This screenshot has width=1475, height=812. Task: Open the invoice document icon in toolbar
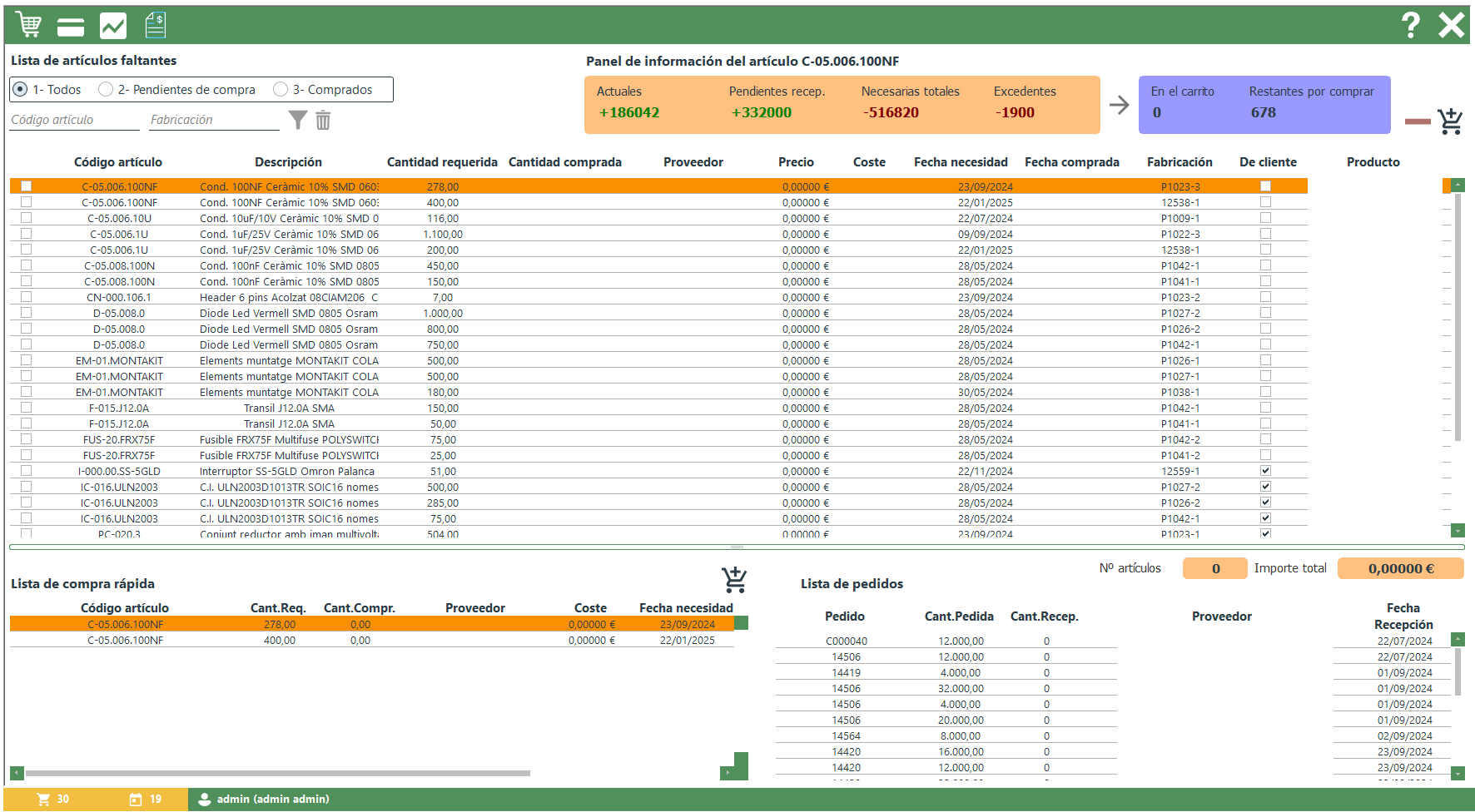(x=156, y=26)
